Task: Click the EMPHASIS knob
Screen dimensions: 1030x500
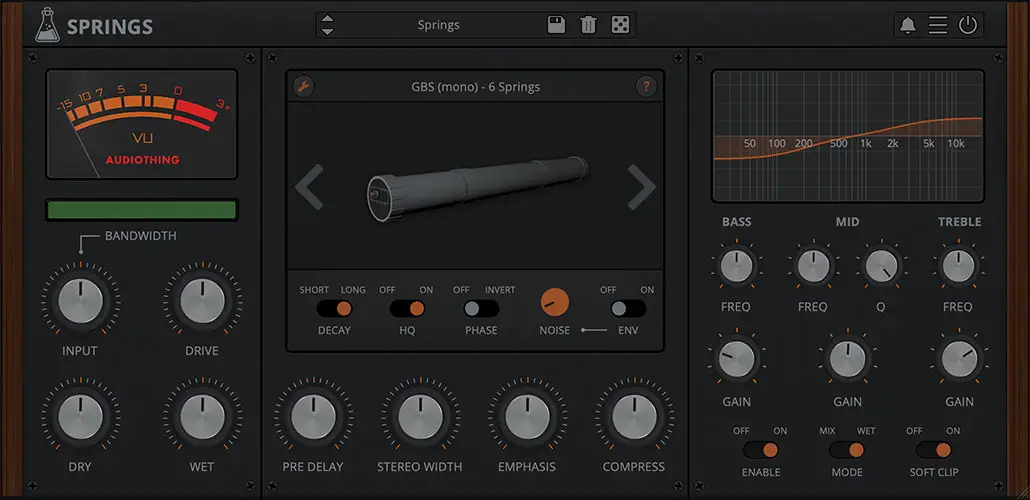Action: click(x=527, y=417)
